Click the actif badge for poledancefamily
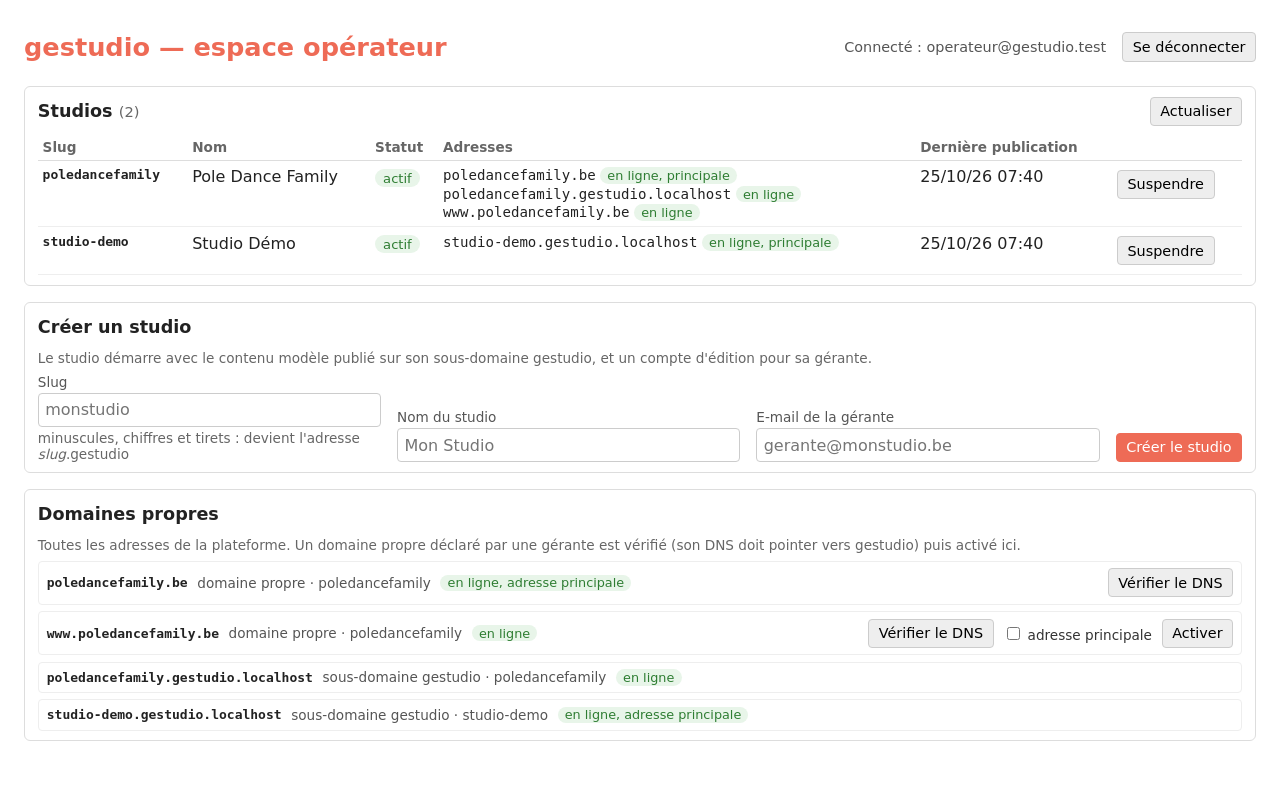 tap(397, 178)
